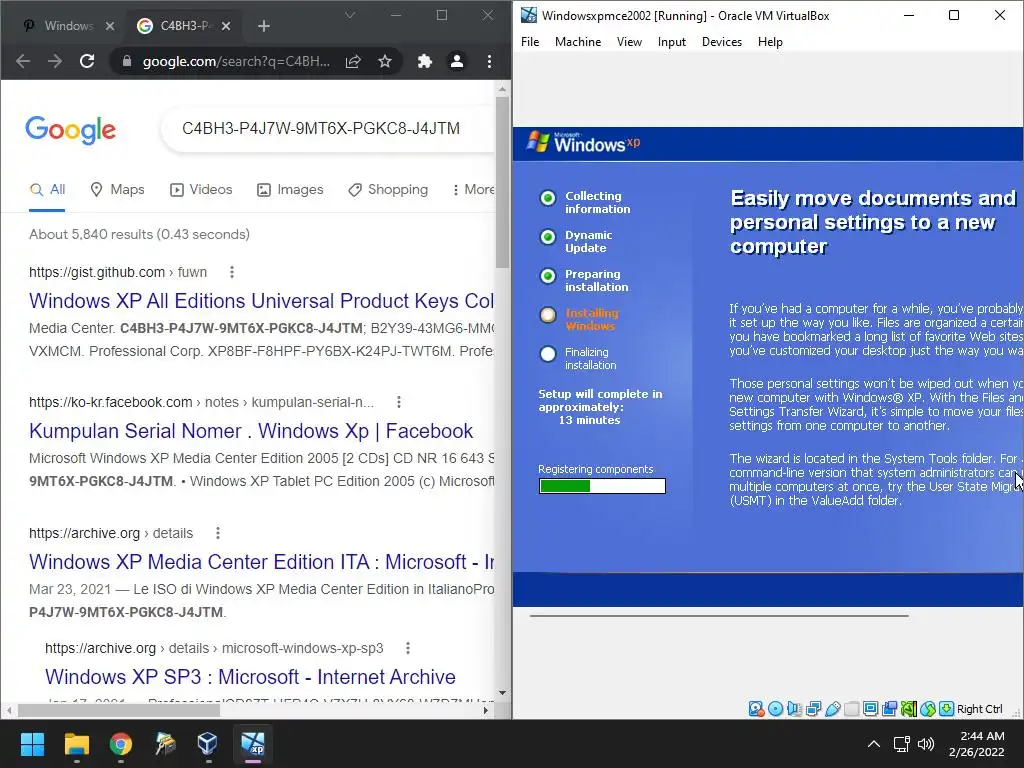
Task: Open options dots for ko-kr.facebook.com result
Action: pyautogui.click(x=399, y=402)
